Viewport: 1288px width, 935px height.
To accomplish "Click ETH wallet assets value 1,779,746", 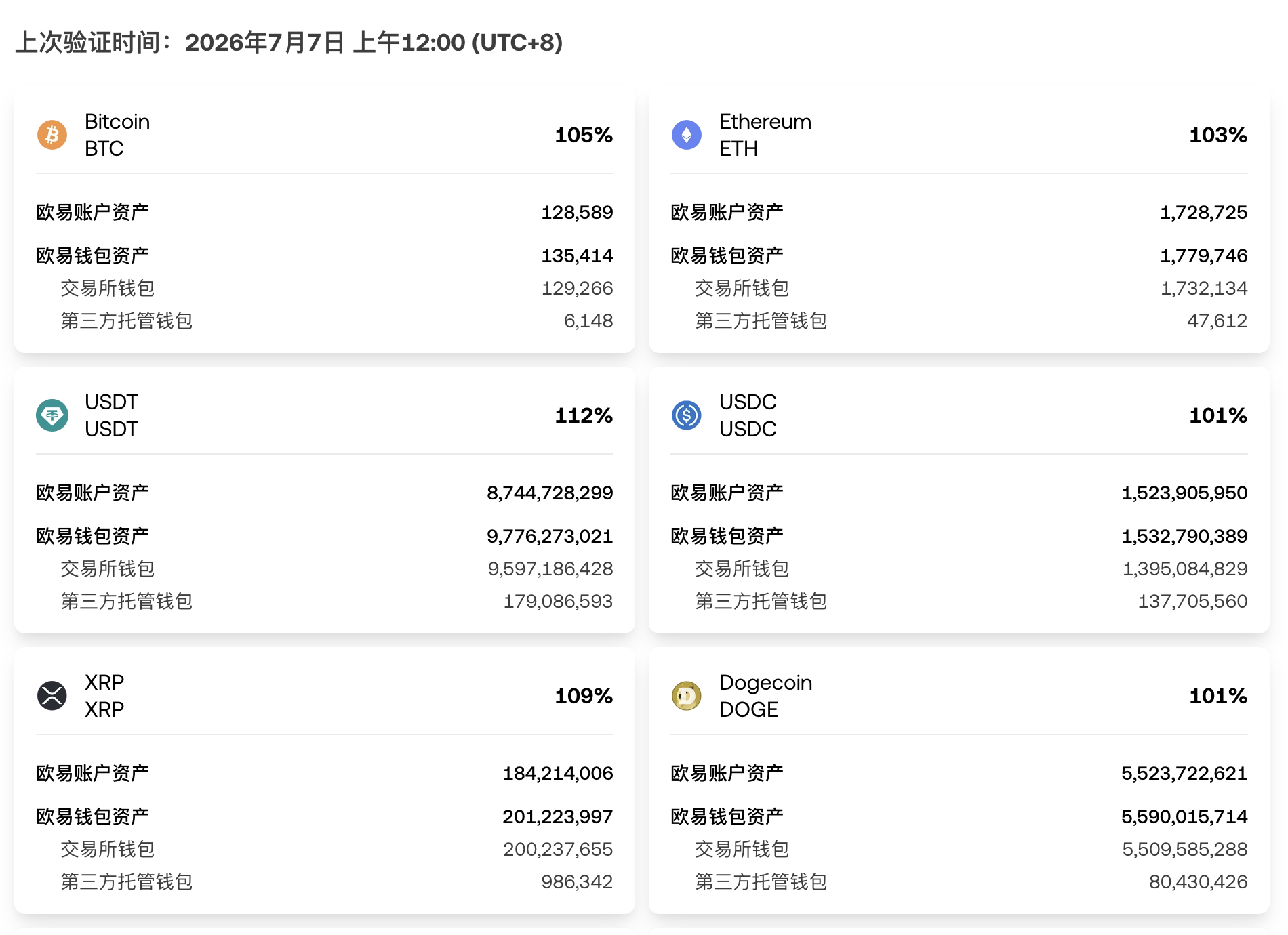I will (1204, 256).
